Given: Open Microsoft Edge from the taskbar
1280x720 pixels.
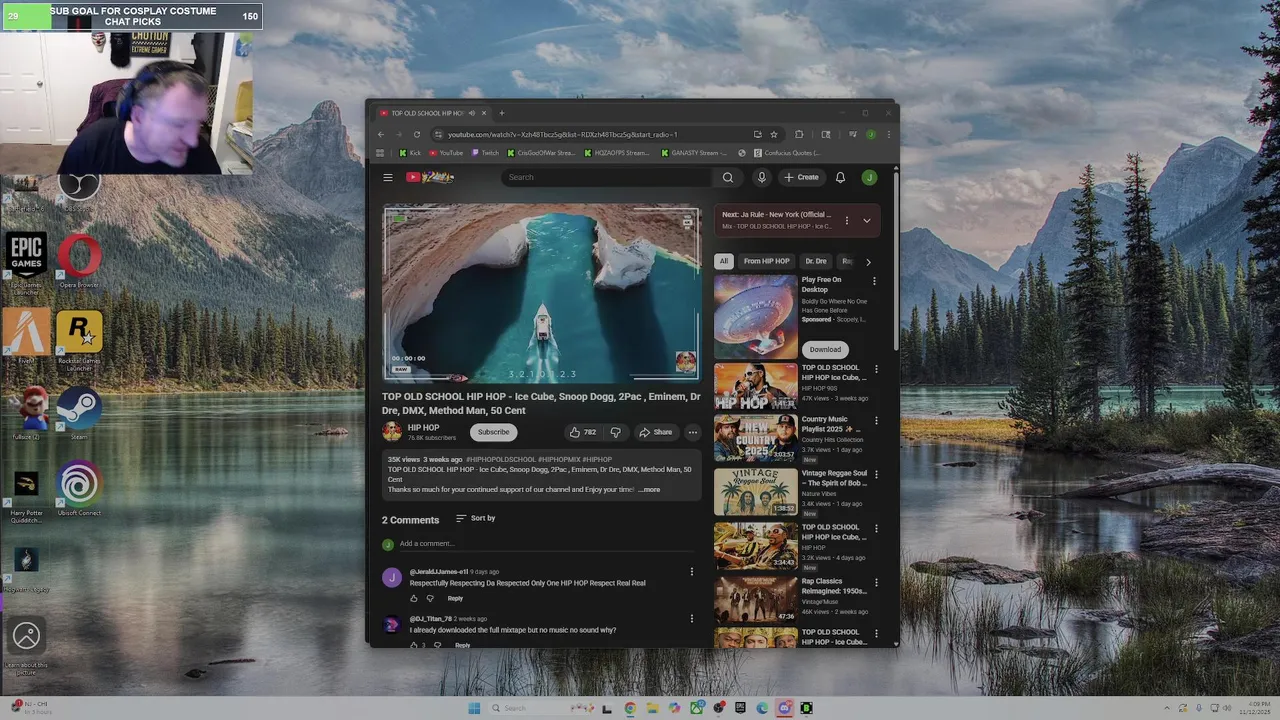Looking at the screenshot, I should 762,708.
